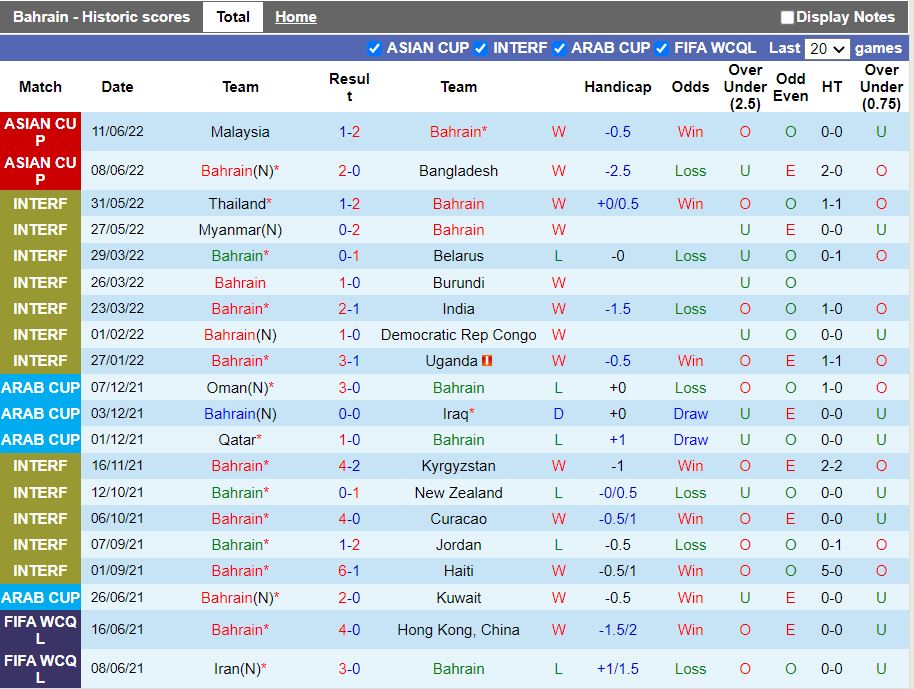This screenshot has width=914, height=689.
Task: Click the Handicap column header
Action: 617,87
